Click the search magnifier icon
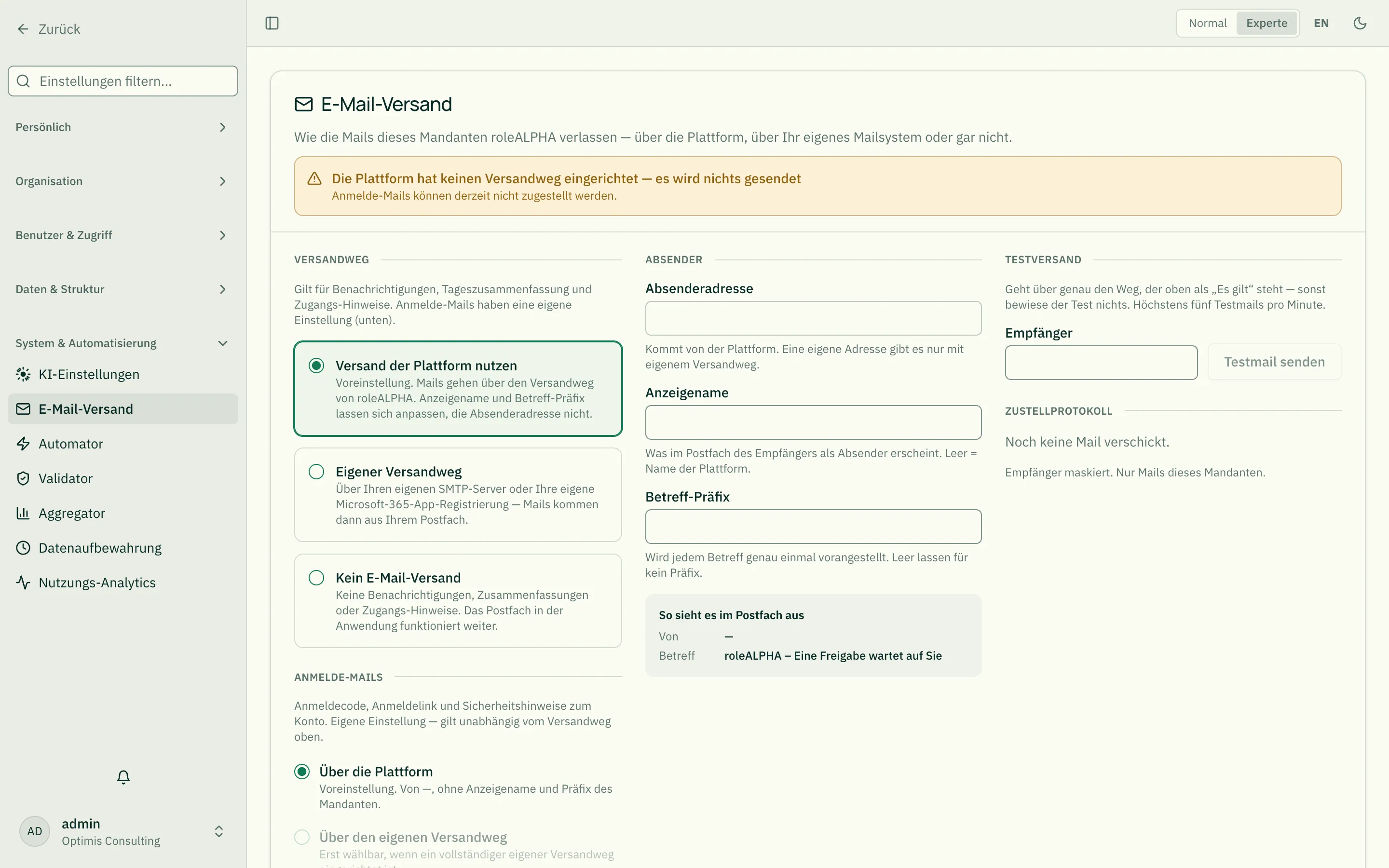 (23, 81)
